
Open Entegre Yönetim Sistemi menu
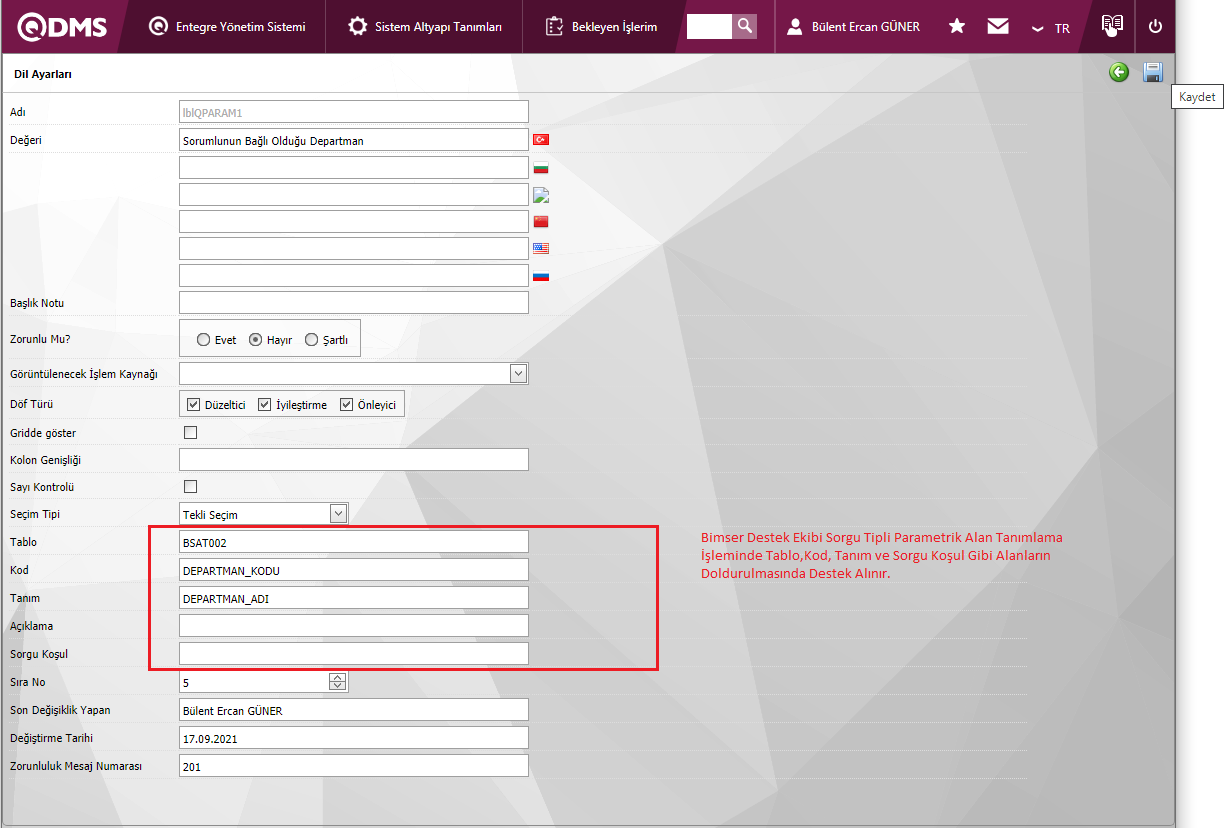[x=226, y=27]
